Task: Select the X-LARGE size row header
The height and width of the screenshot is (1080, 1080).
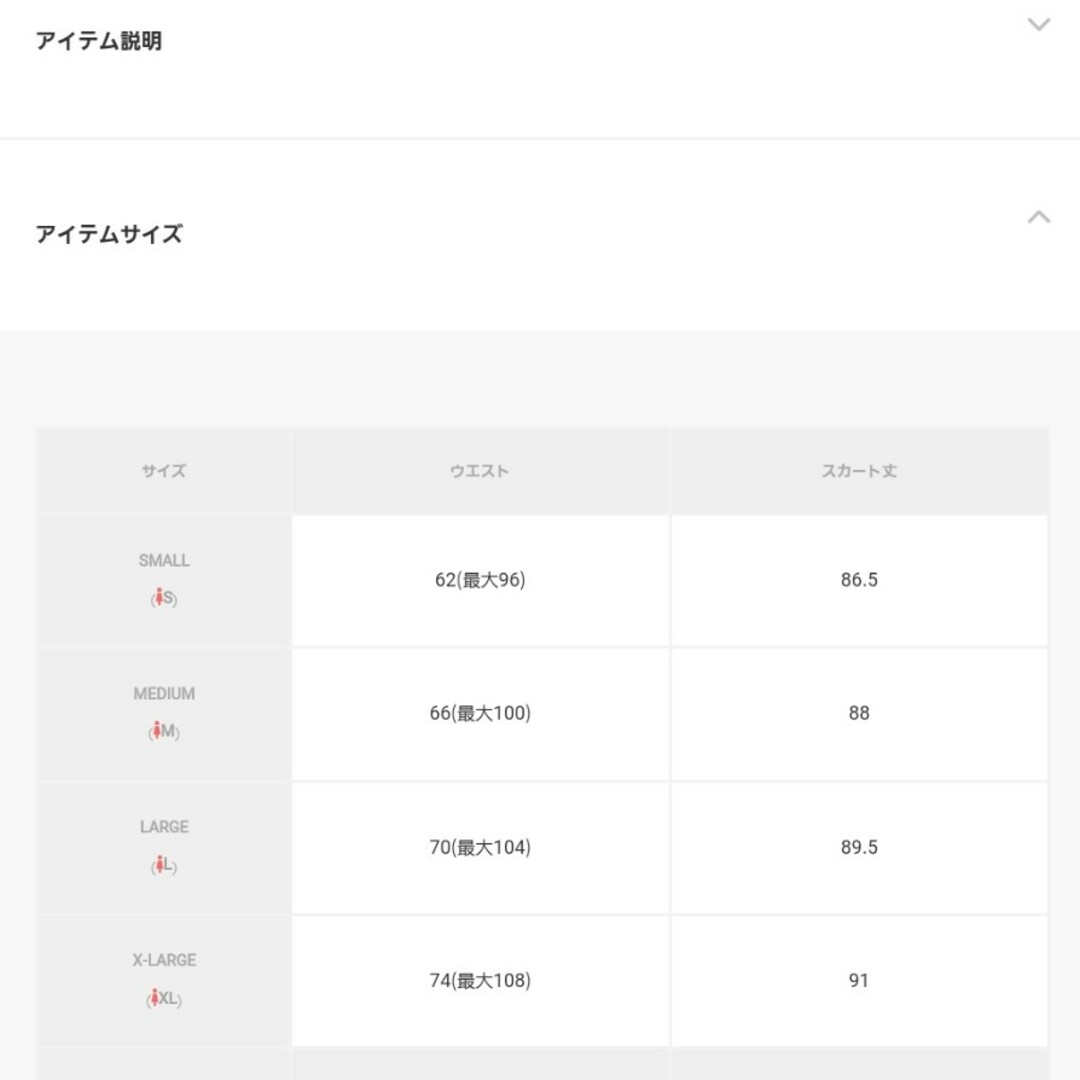Action: pyautogui.click(x=164, y=981)
